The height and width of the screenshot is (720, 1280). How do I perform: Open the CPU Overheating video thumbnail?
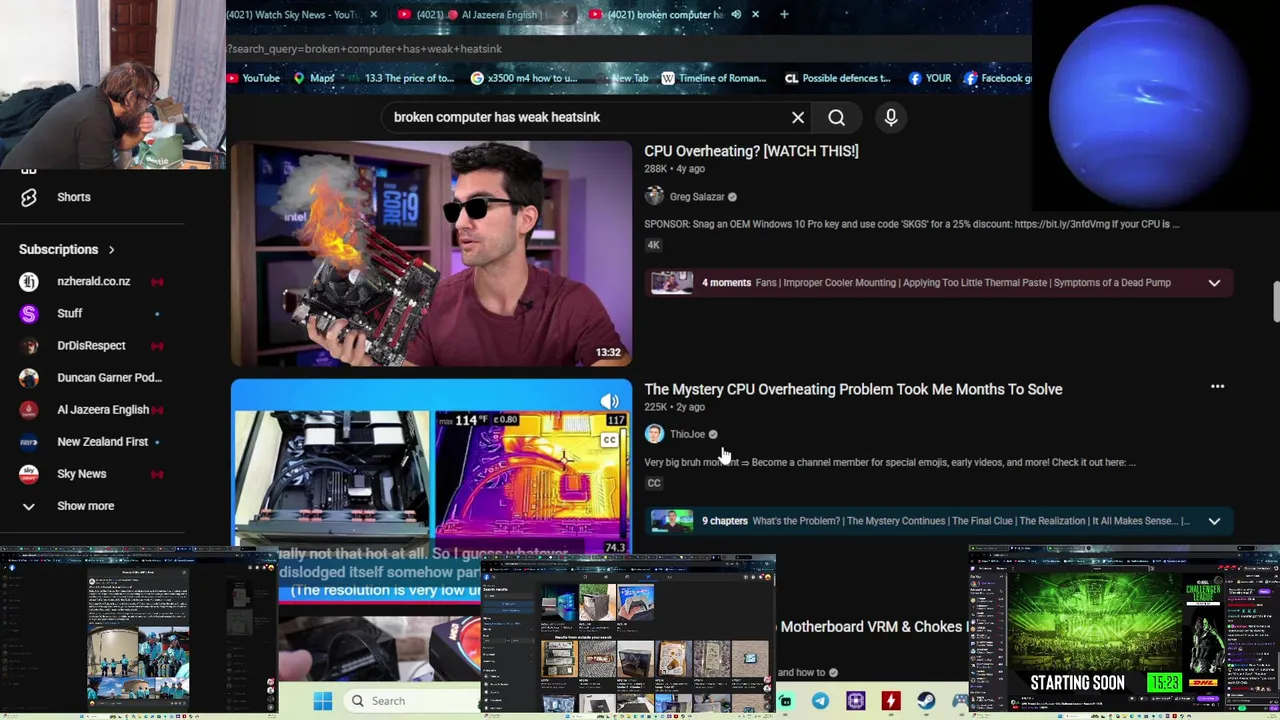[431, 254]
